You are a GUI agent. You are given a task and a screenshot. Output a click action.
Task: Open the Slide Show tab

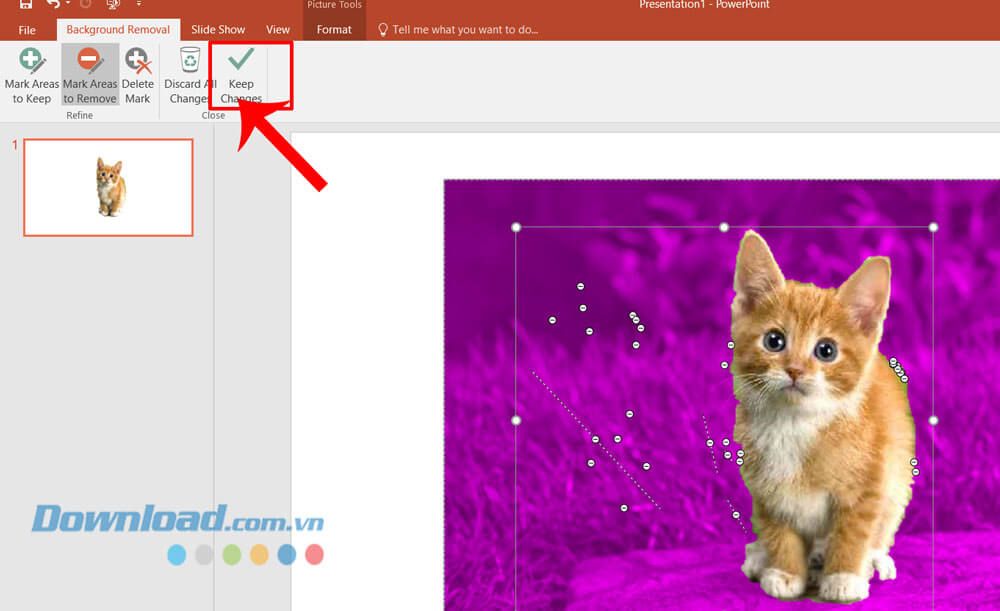point(217,30)
